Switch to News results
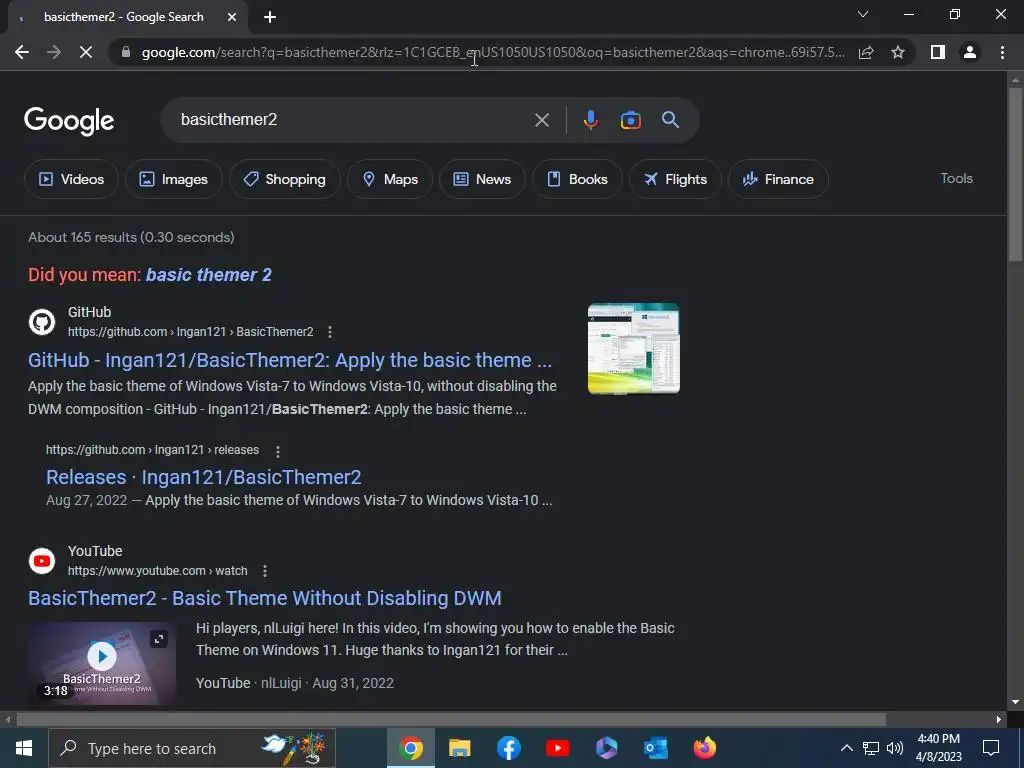1024x768 pixels. [482, 179]
